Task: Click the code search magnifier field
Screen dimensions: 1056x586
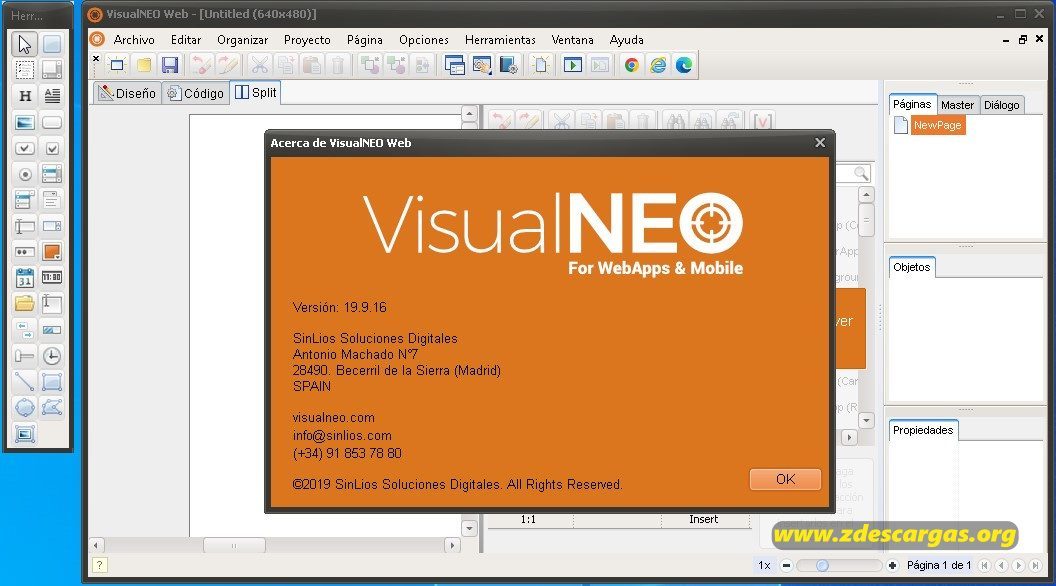Action: click(854, 173)
